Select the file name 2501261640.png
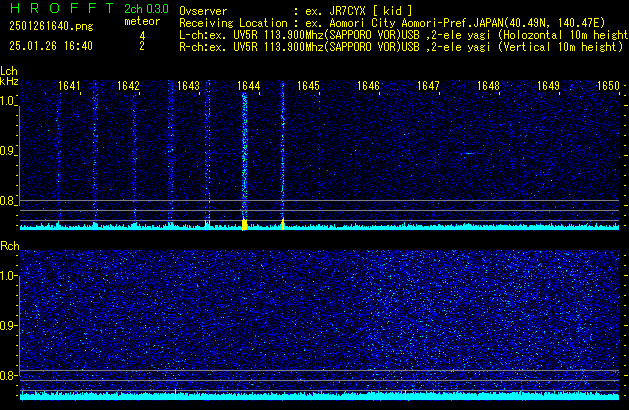This screenshot has width=629, height=410. tap(51, 26)
